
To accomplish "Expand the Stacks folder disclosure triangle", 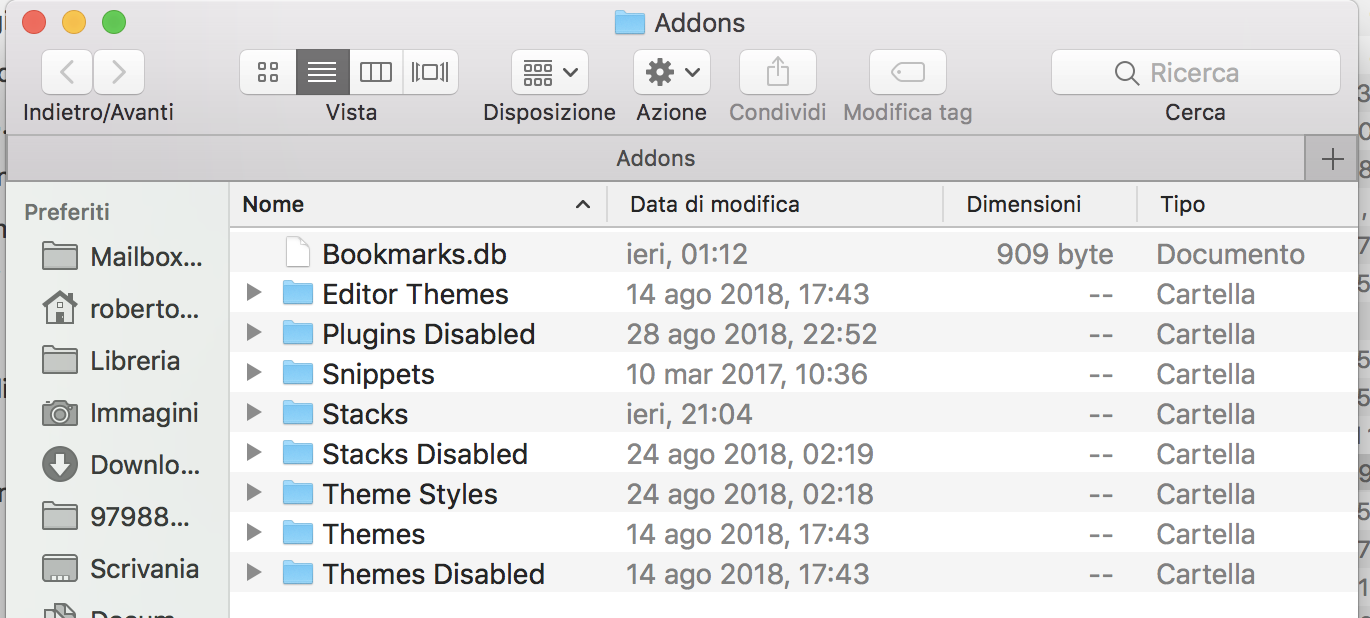I will point(254,413).
